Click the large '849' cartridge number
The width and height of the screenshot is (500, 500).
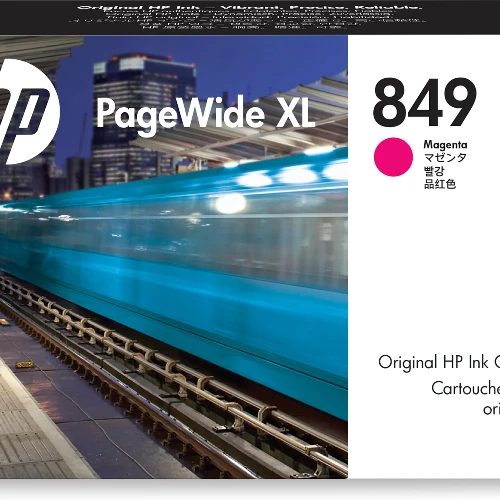[425, 102]
